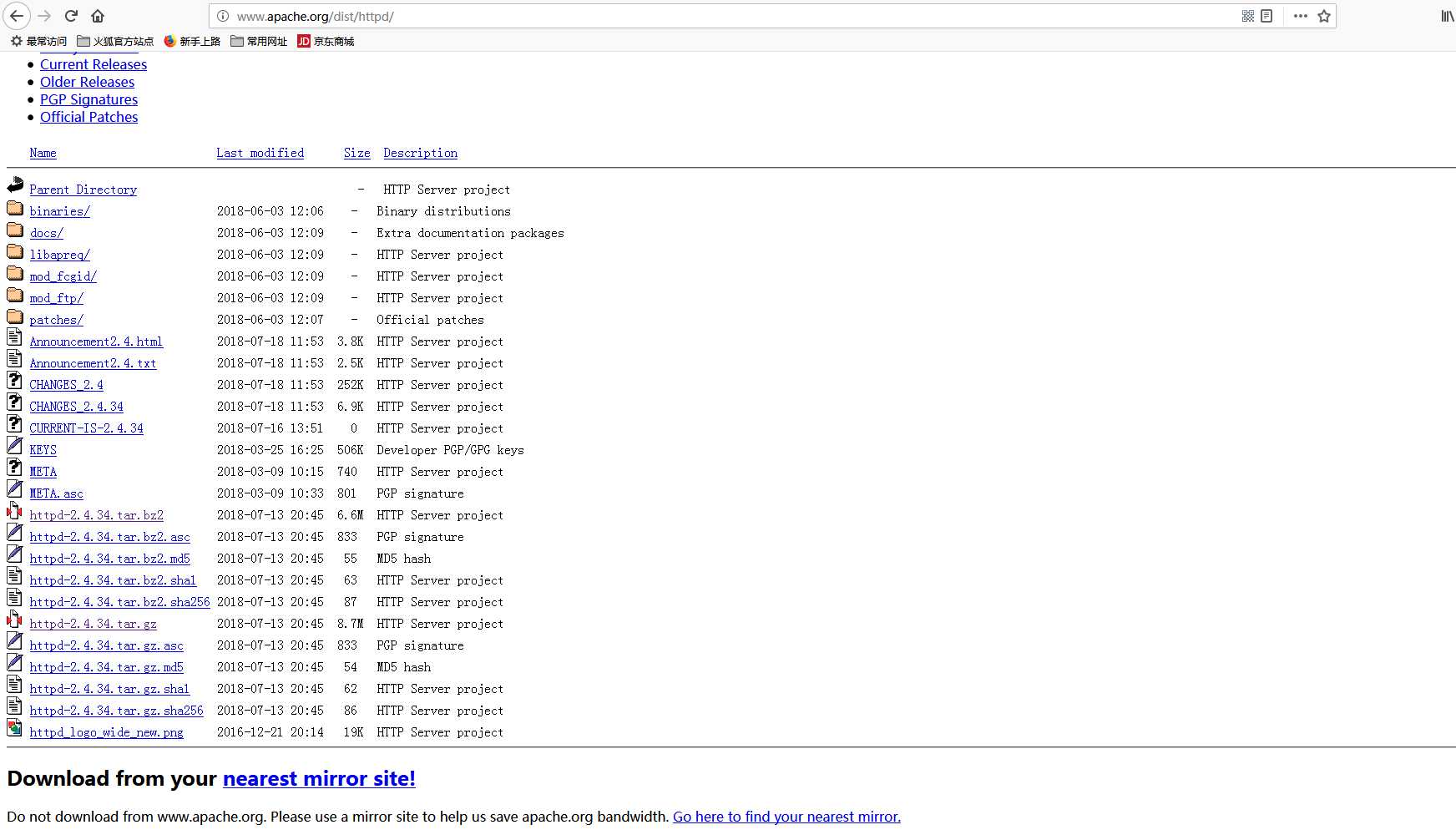Viewport: 1456px width, 840px height.
Task: Click the archive icon beside httpd-2.4.34.tar.bz2
Action: (14, 511)
